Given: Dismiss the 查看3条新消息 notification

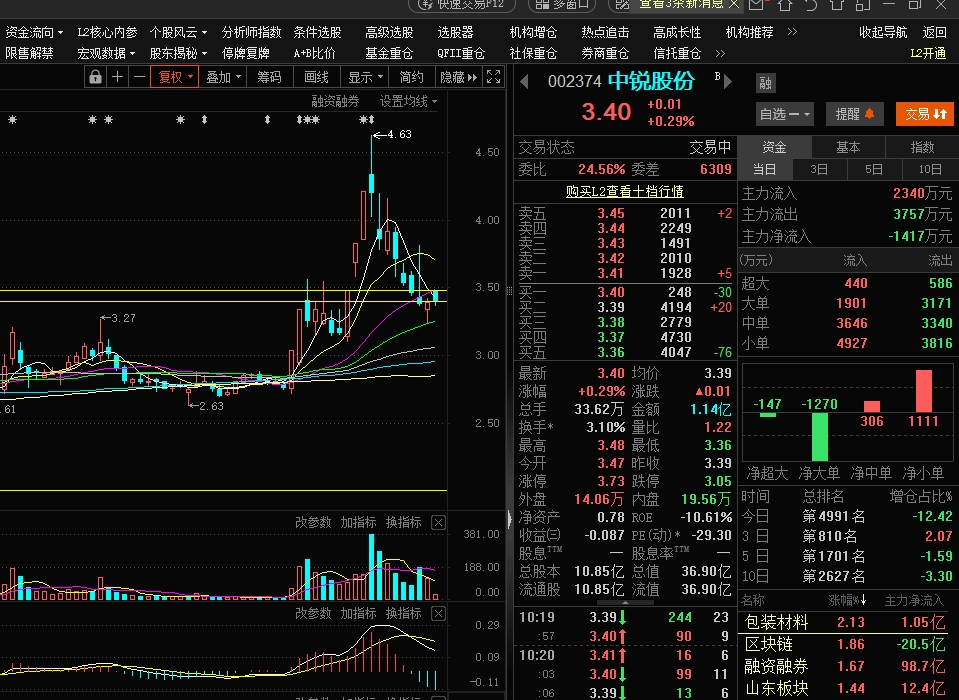Looking at the screenshot, I should 734,5.
